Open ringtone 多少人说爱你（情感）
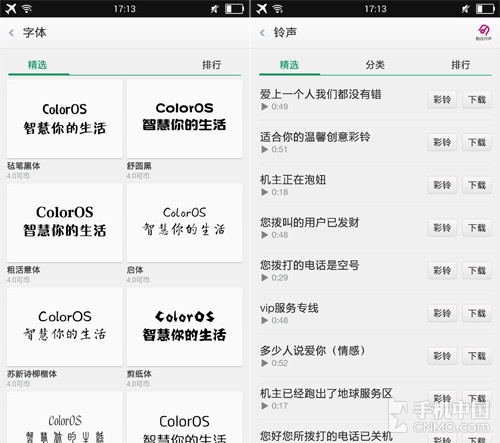Viewport: 500px width, 443px height. click(313, 350)
